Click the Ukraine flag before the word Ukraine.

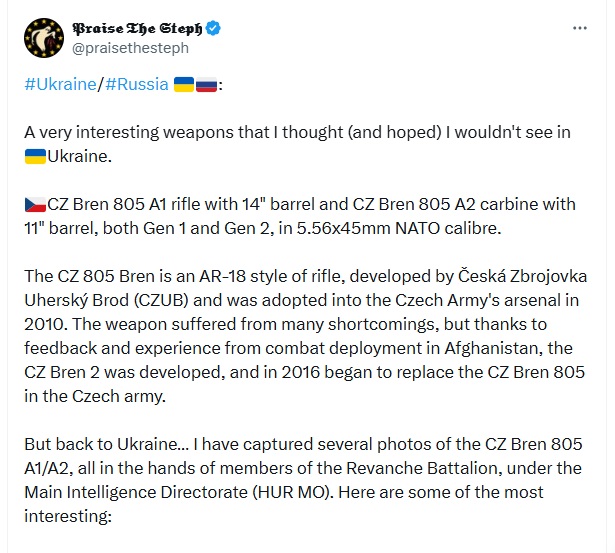pos(35,156)
